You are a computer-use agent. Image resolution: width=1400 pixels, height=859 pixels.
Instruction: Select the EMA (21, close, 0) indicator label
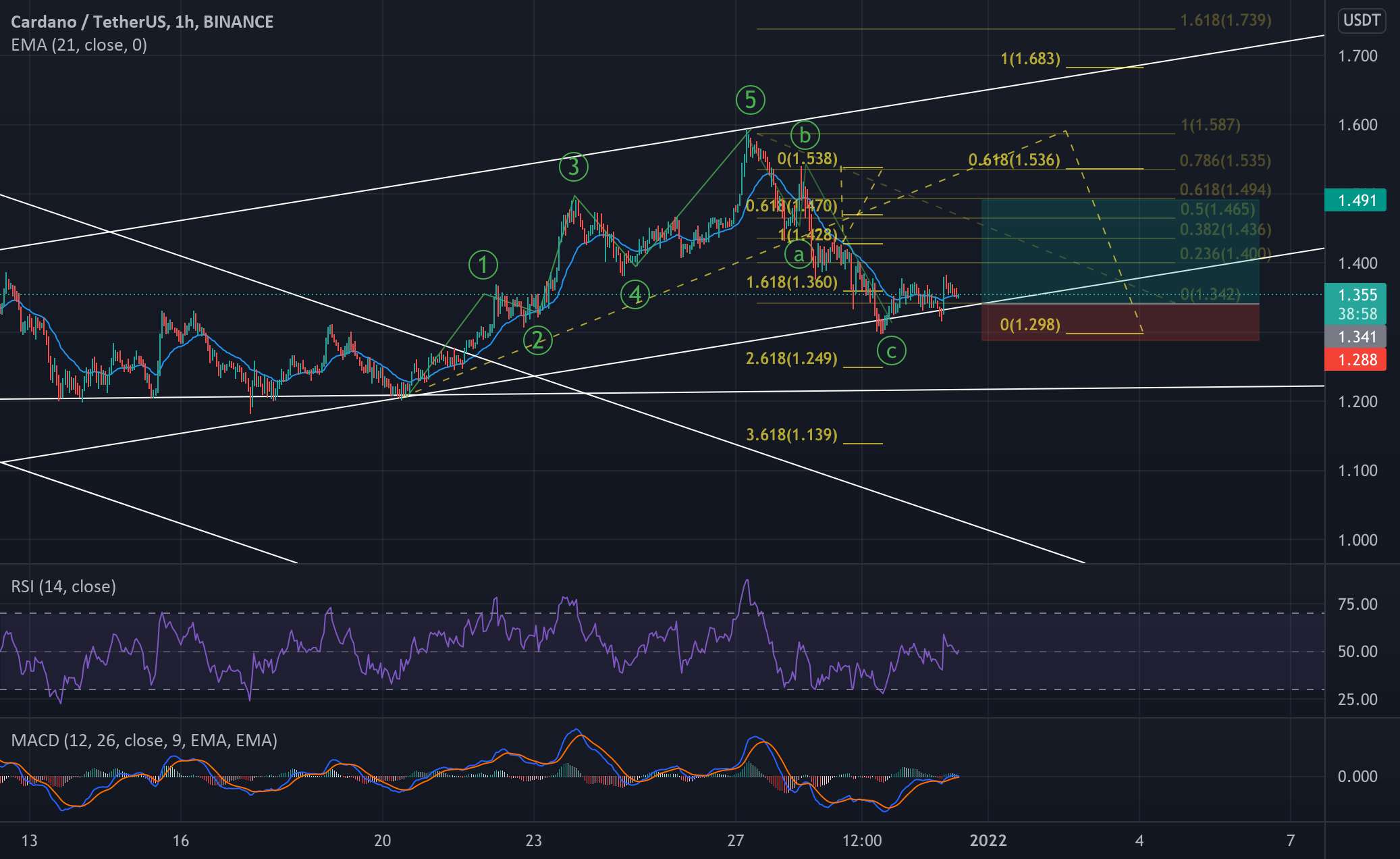click(x=79, y=45)
